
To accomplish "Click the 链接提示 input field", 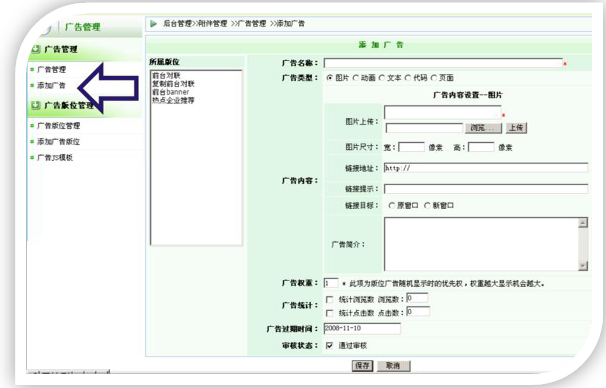I will point(486,189).
